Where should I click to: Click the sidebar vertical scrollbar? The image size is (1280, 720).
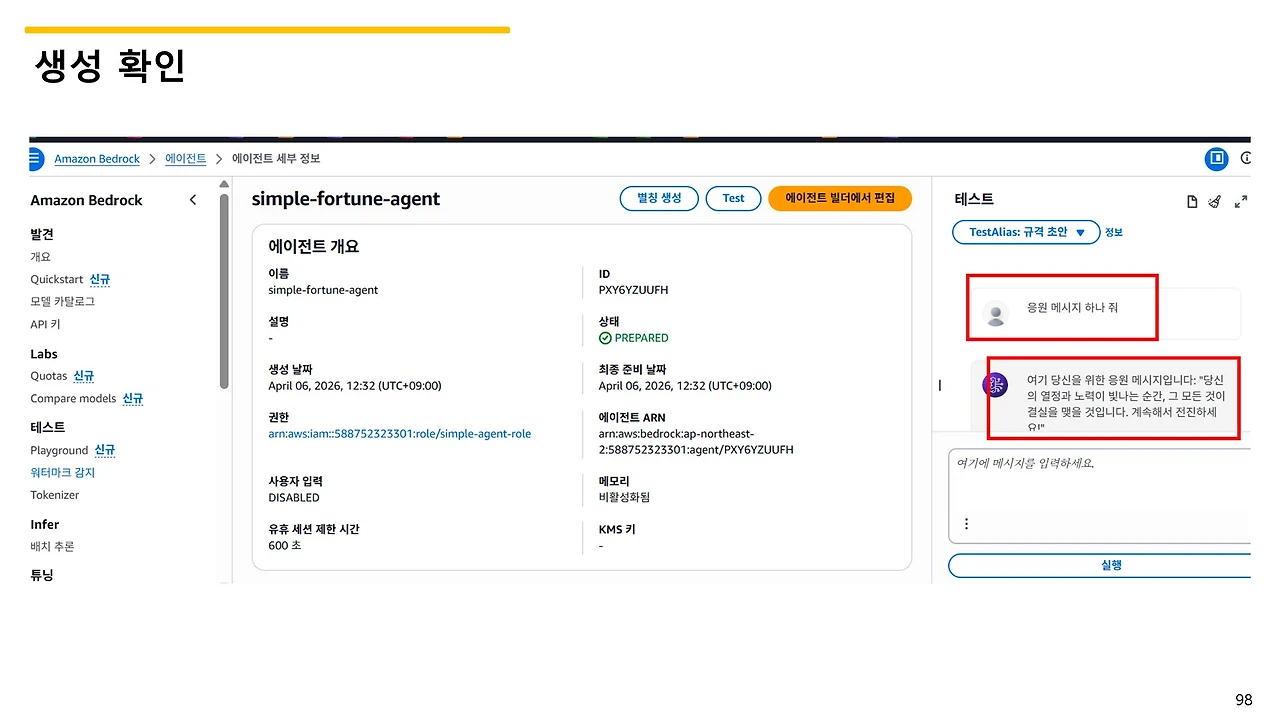pyautogui.click(x=224, y=290)
